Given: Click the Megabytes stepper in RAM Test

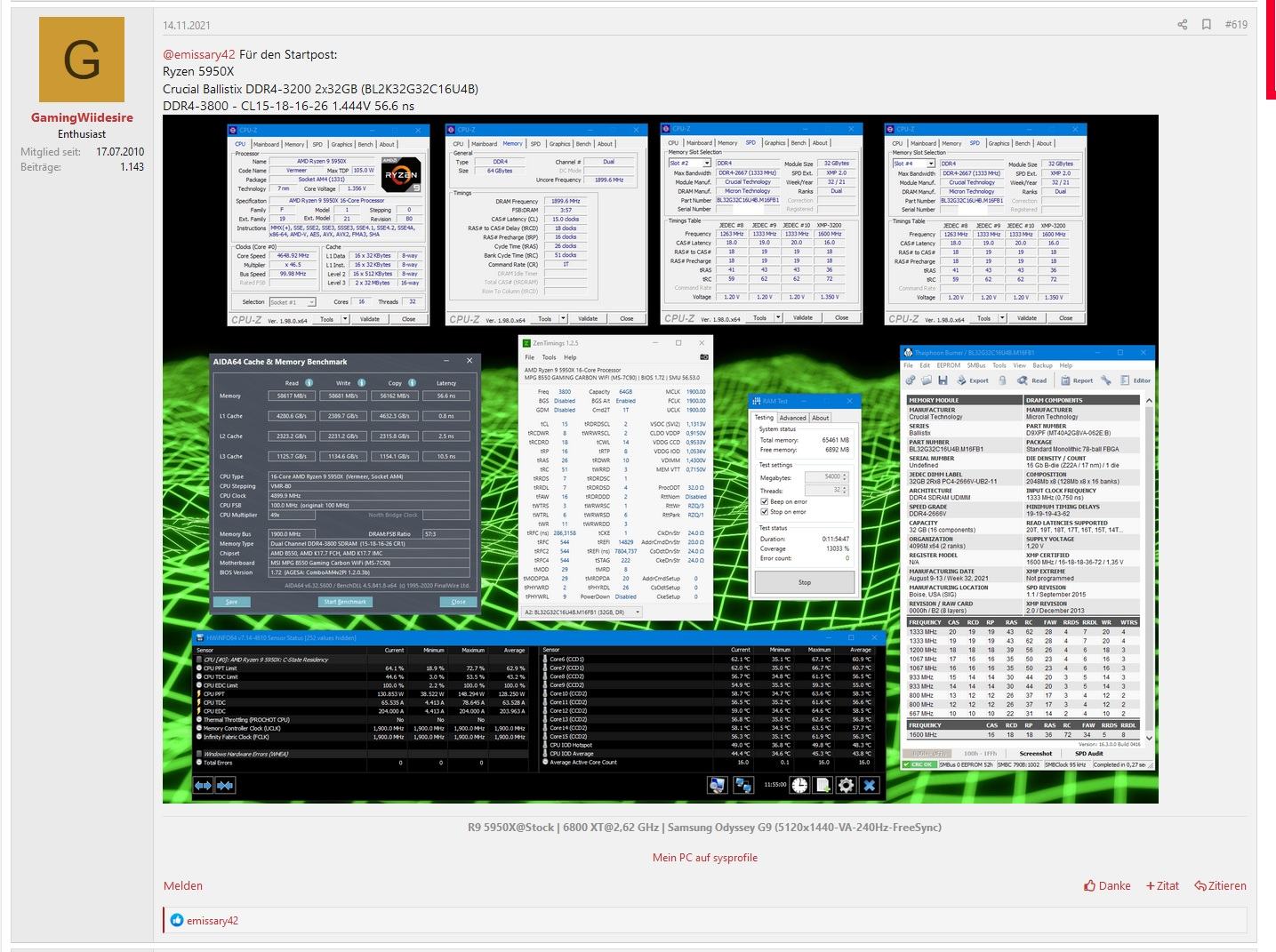Looking at the screenshot, I should tap(844, 477).
